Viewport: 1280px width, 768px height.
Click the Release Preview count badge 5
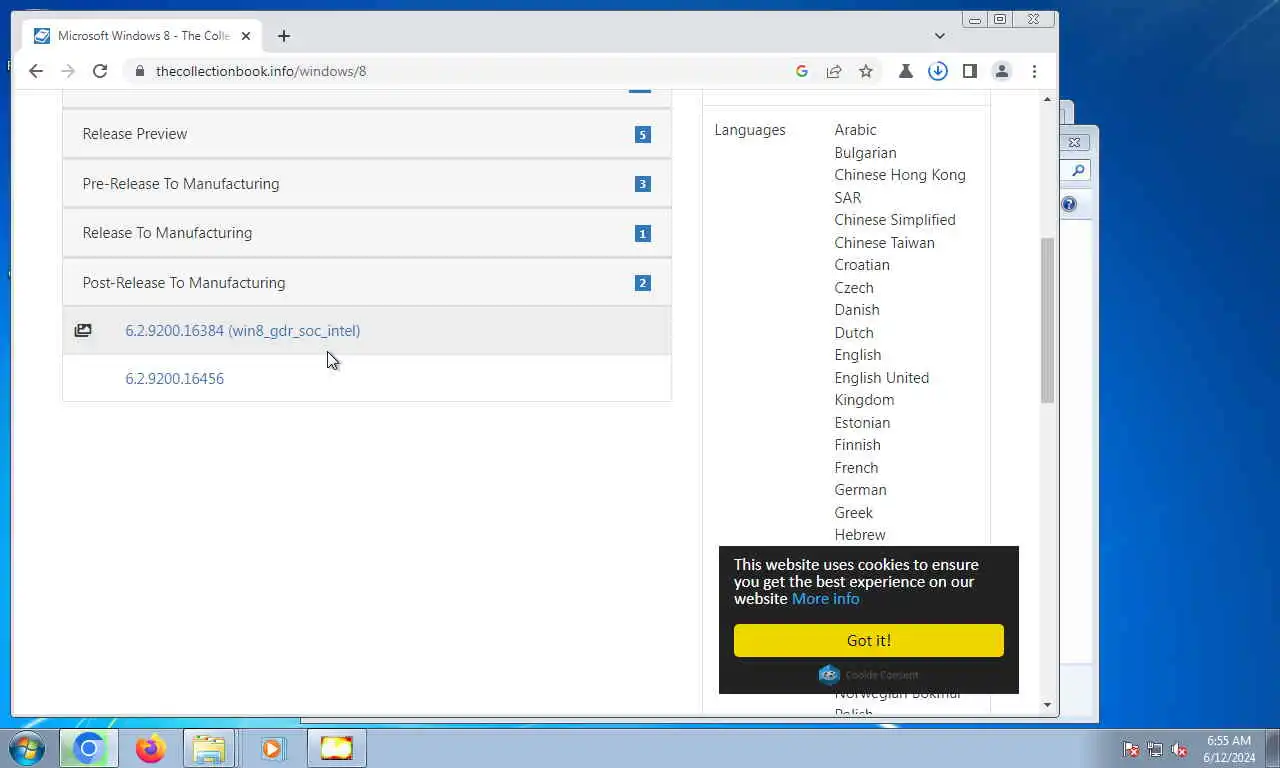643,135
